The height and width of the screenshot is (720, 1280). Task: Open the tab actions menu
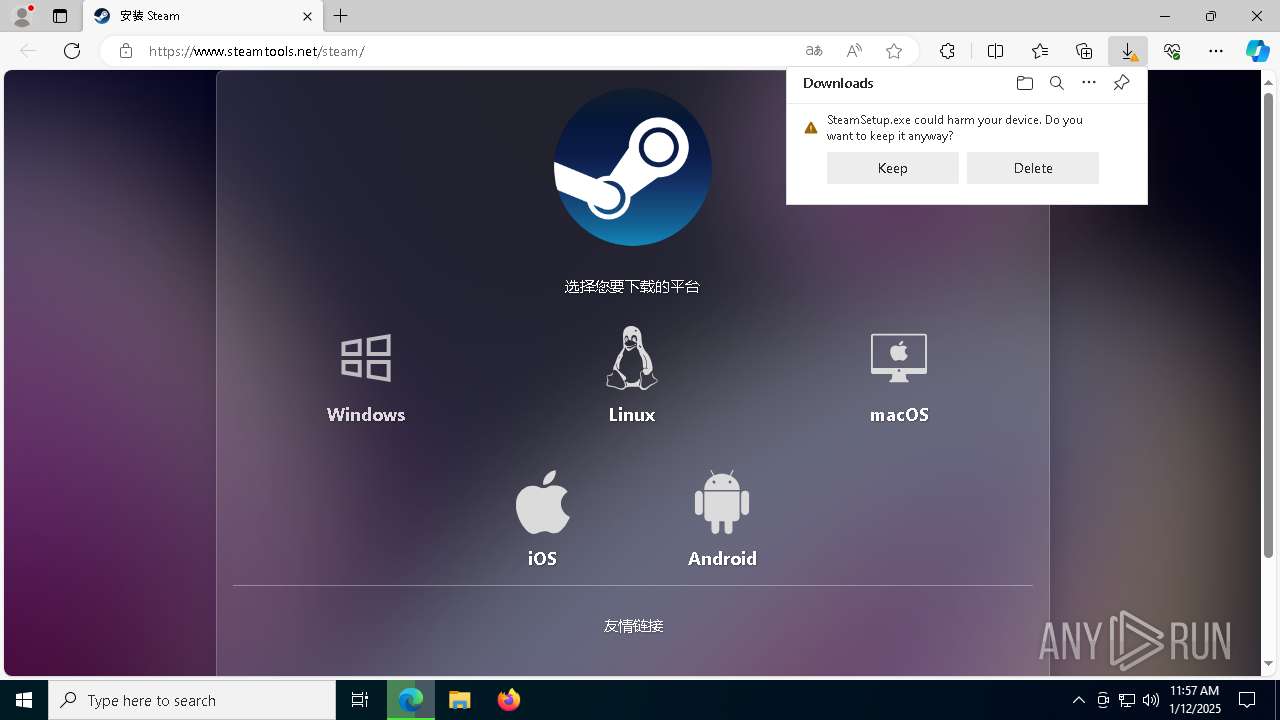pos(60,16)
